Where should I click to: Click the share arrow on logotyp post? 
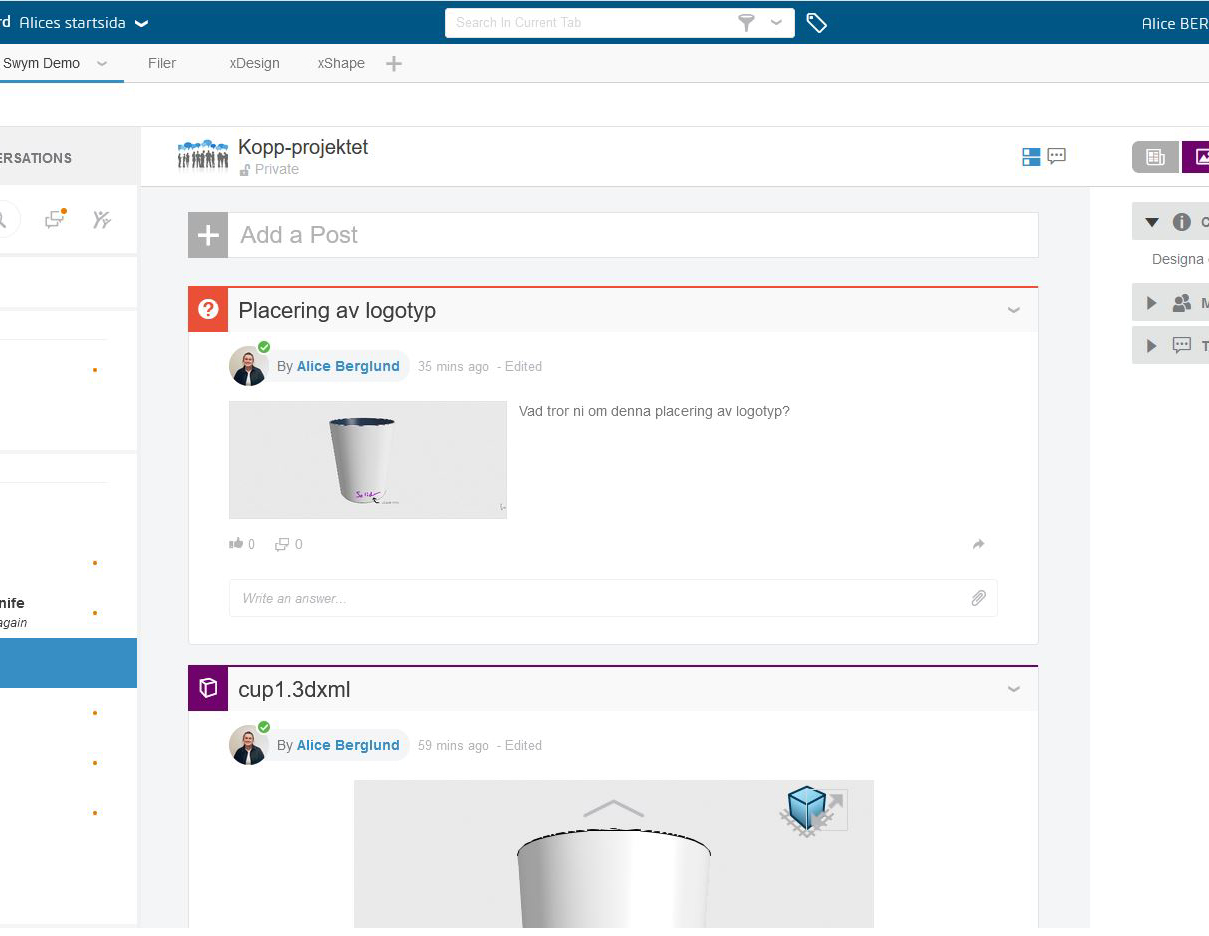(978, 544)
